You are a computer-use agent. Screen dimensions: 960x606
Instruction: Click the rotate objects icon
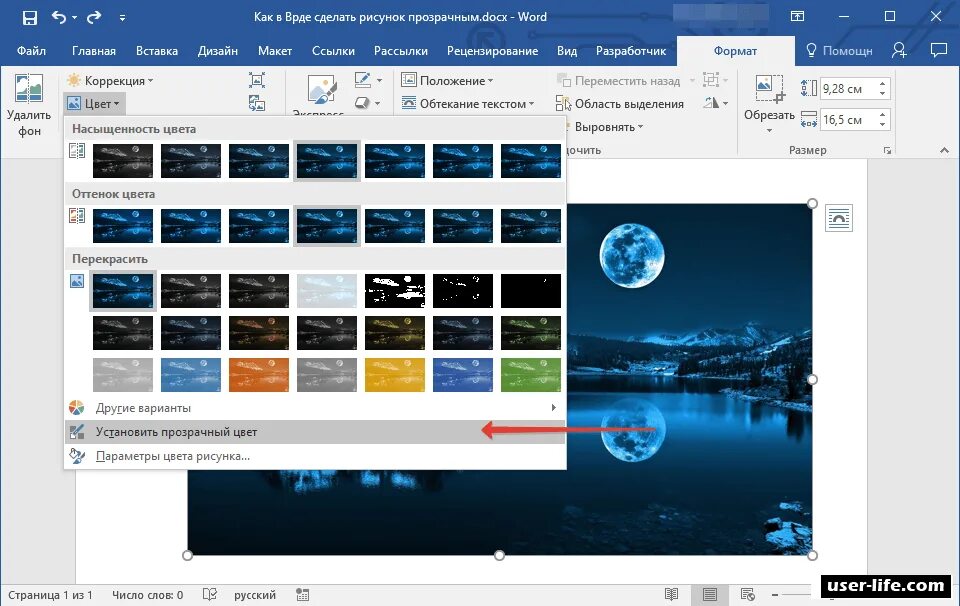[x=715, y=103]
